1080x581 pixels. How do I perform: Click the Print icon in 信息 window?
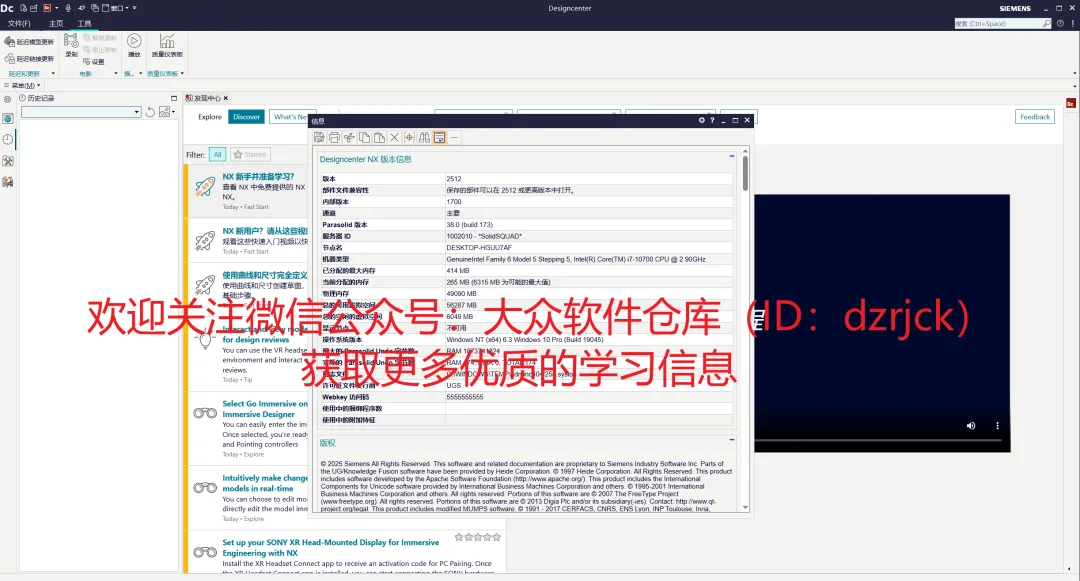pos(334,138)
